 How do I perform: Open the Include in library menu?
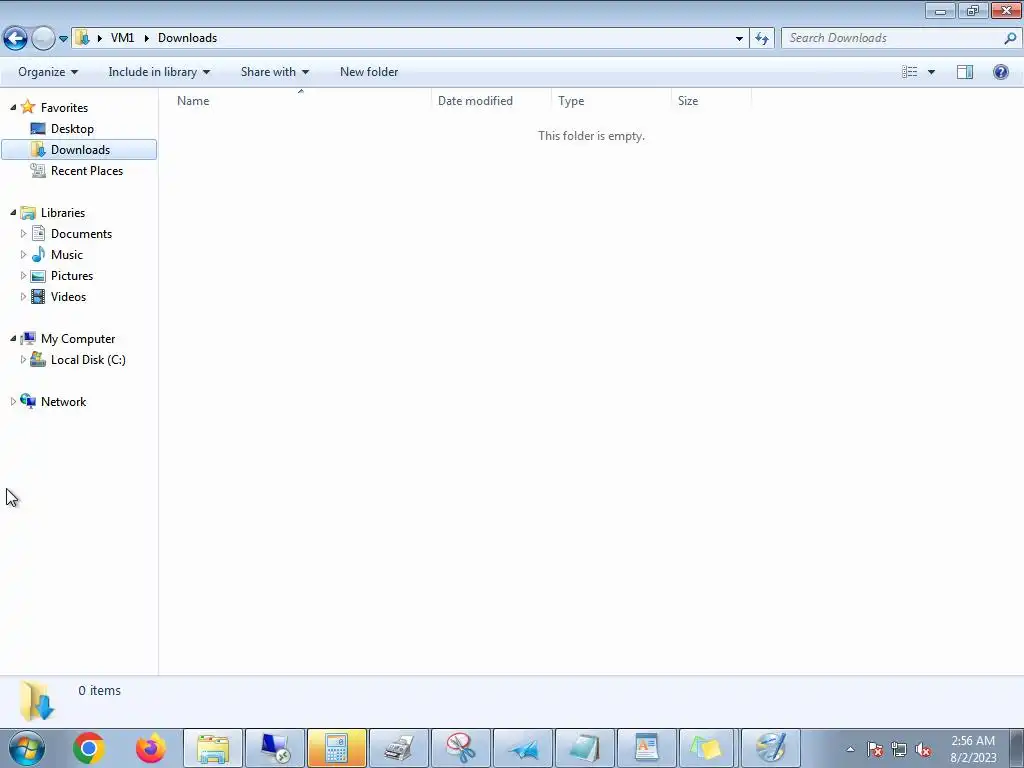159,72
